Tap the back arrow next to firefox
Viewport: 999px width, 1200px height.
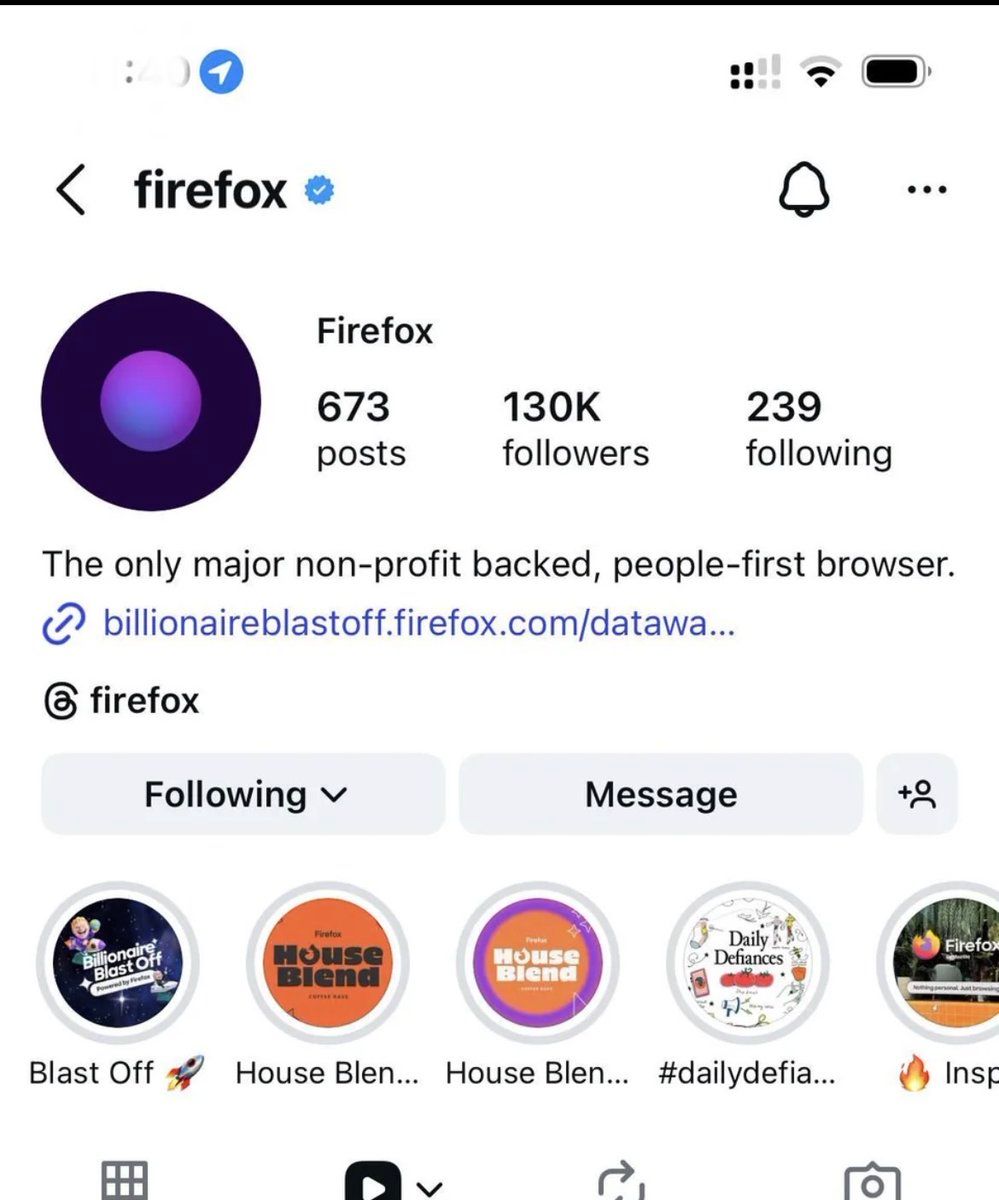coord(70,190)
